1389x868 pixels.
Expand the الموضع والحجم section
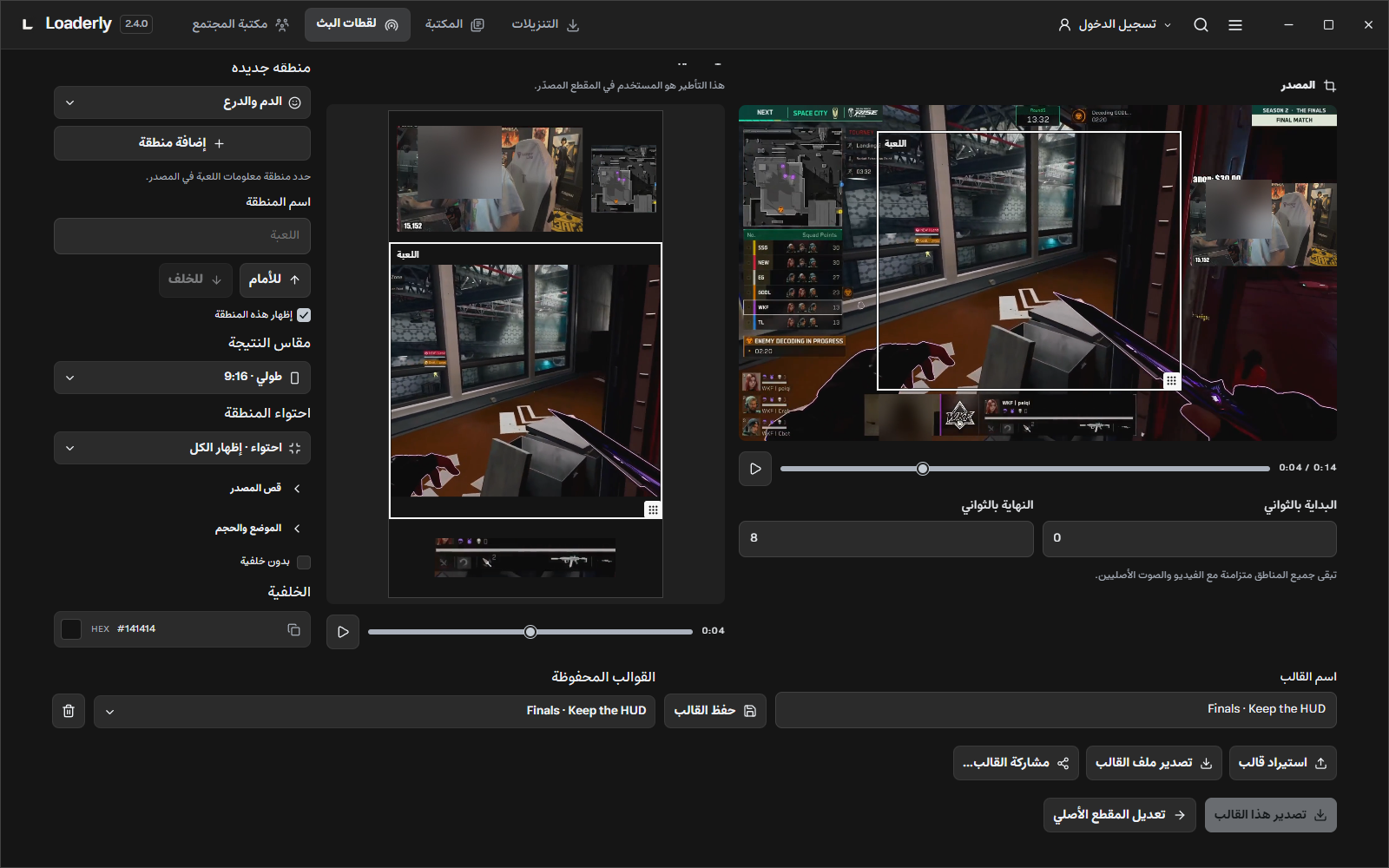(x=258, y=529)
